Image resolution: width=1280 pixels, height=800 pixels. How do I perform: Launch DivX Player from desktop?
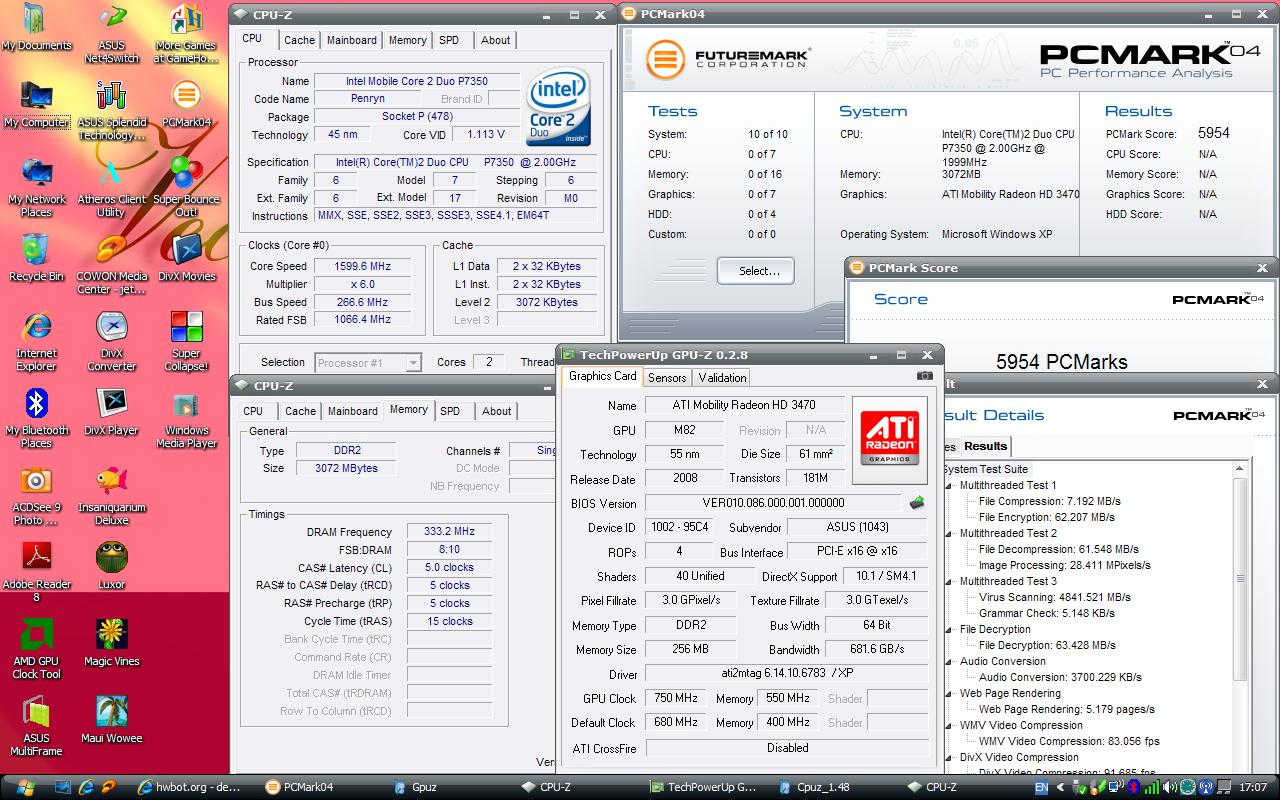[x=111, y=412]
